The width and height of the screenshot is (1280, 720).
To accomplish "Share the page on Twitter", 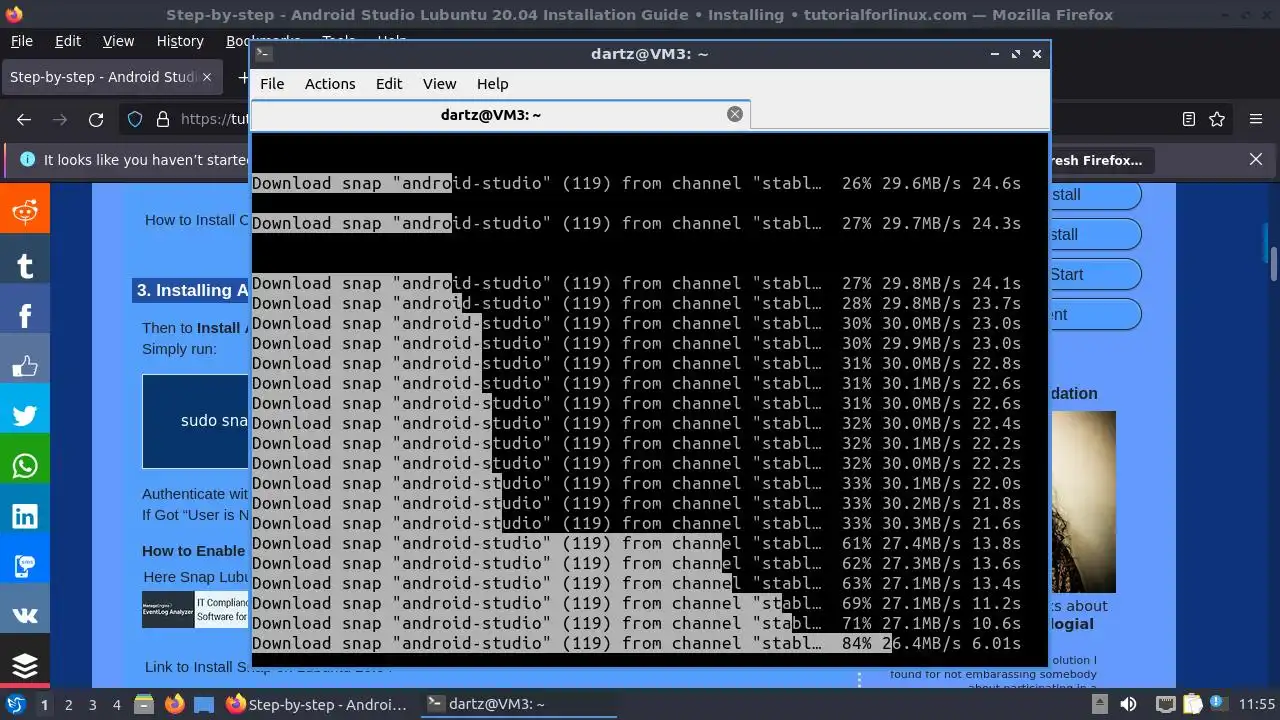I will (25, 416).
